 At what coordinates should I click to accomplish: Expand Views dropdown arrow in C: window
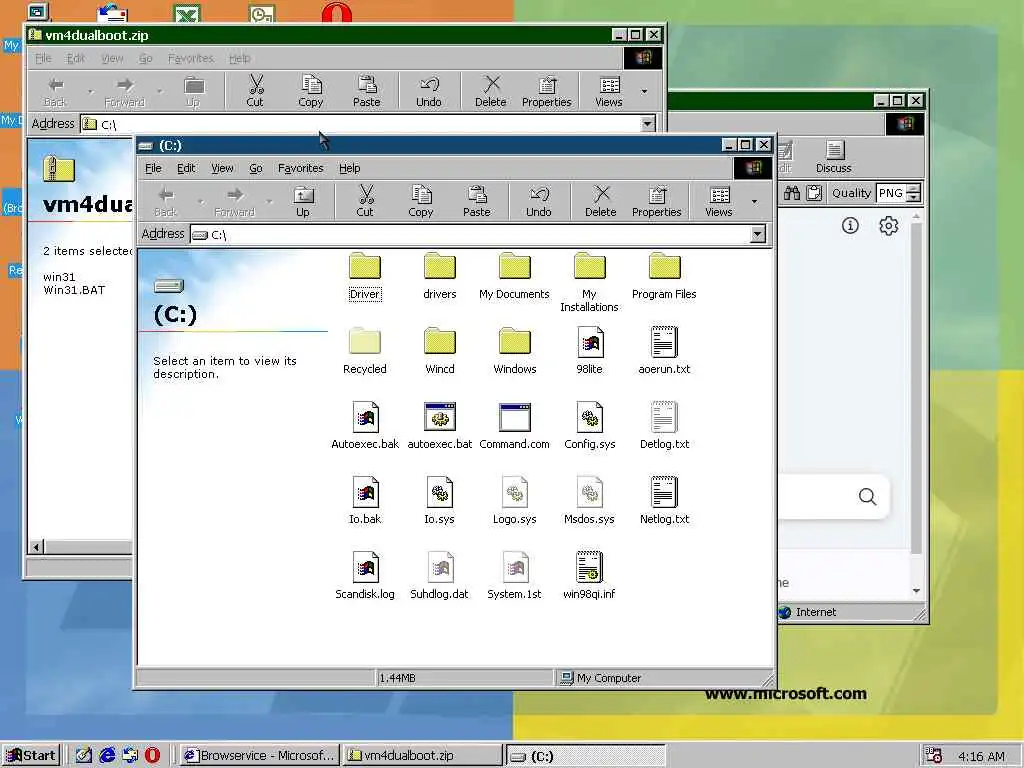pyautogui.click(x=754, y=201)
